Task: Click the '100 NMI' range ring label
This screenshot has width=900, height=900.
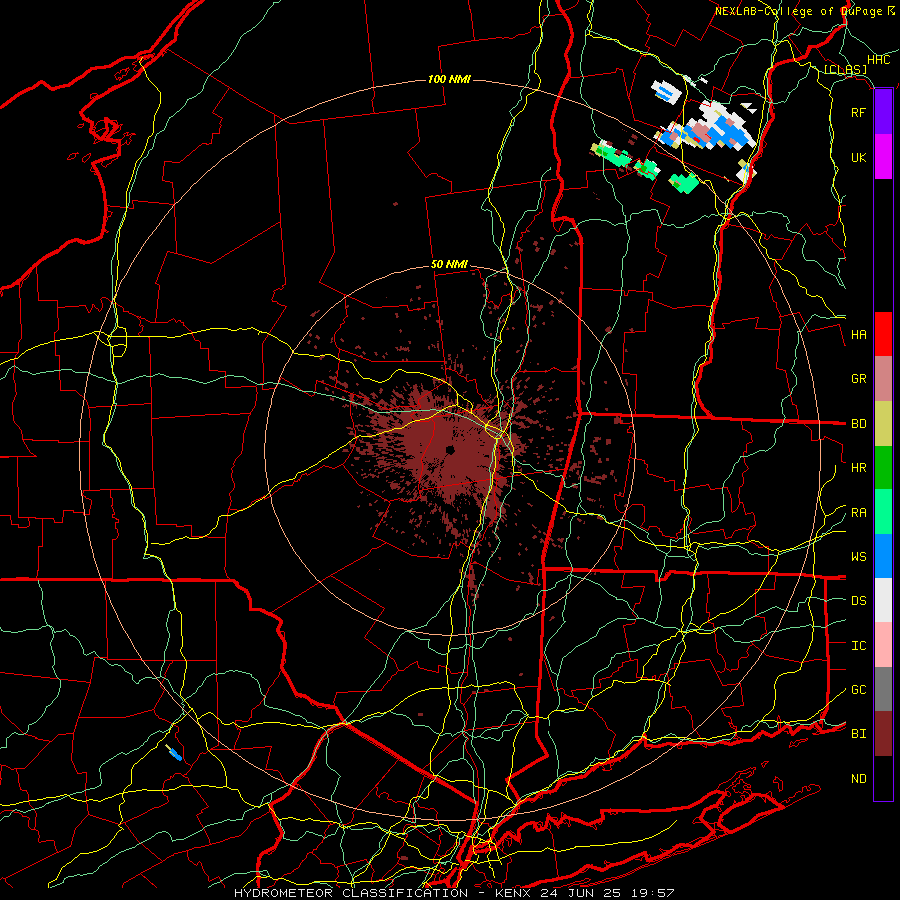Action: coord(449,79)
